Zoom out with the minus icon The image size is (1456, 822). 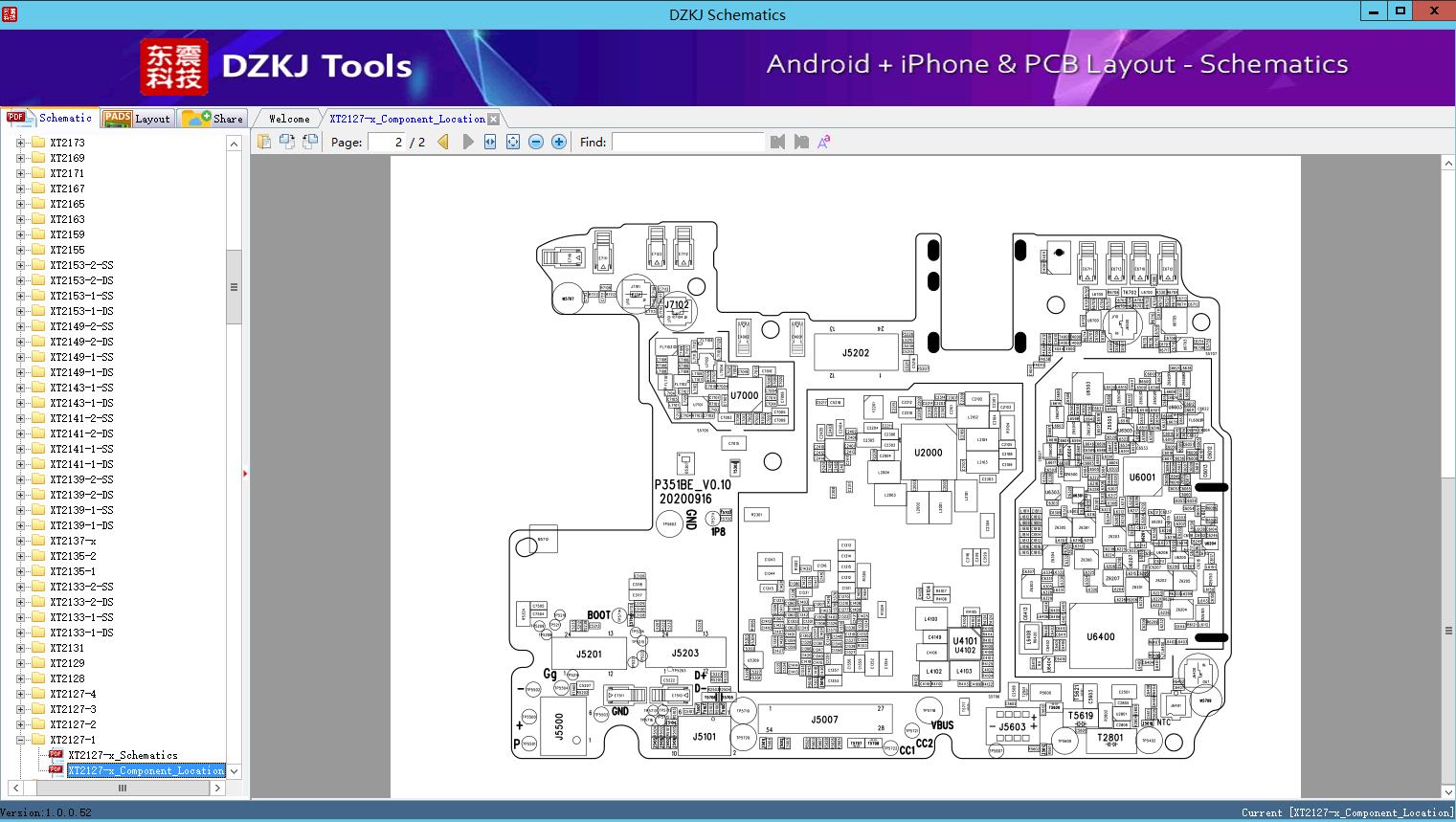pyautogui.click(x=536, y=142)
